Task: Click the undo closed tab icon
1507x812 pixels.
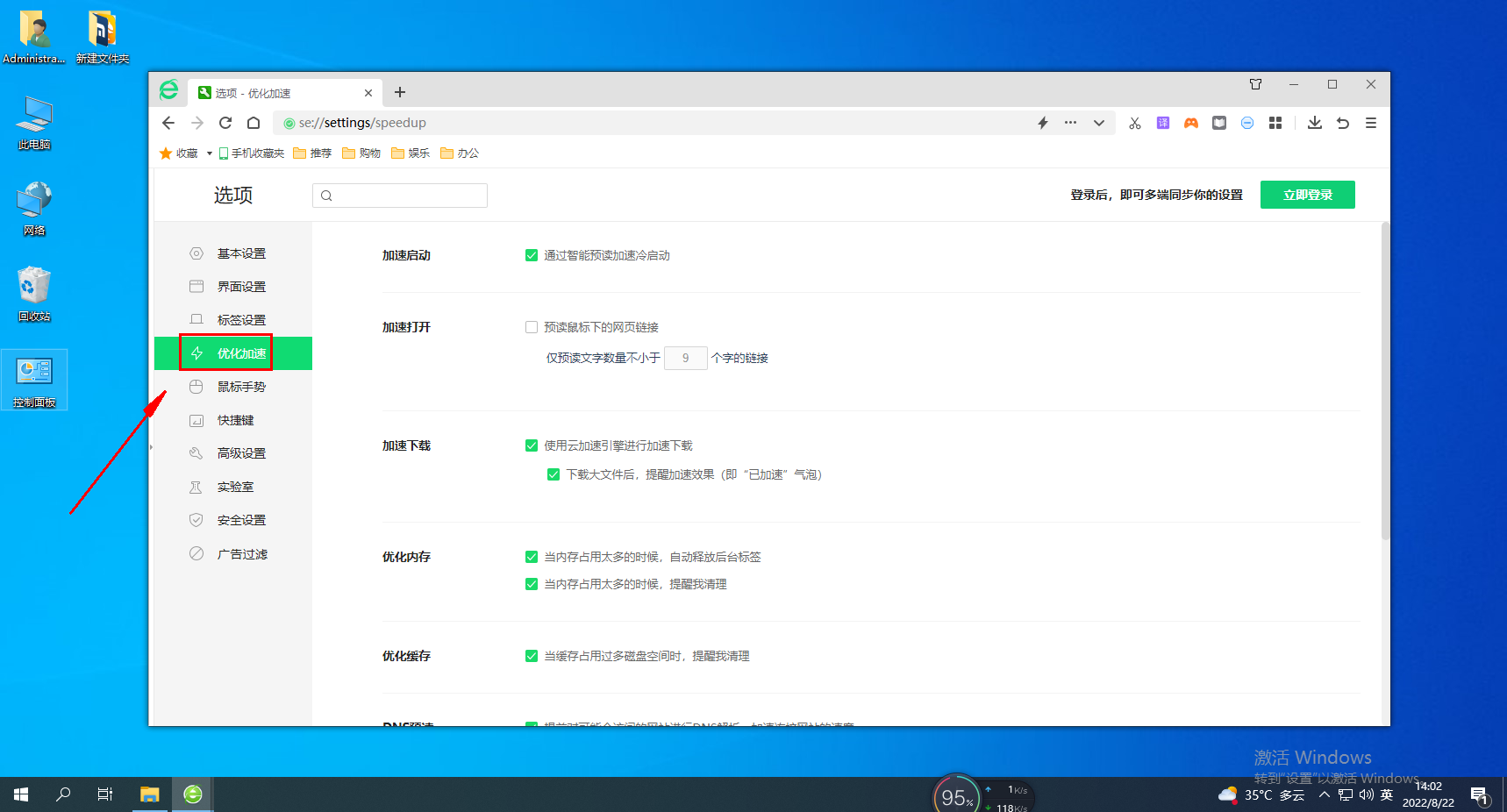Action: [x=1343, y=123]
